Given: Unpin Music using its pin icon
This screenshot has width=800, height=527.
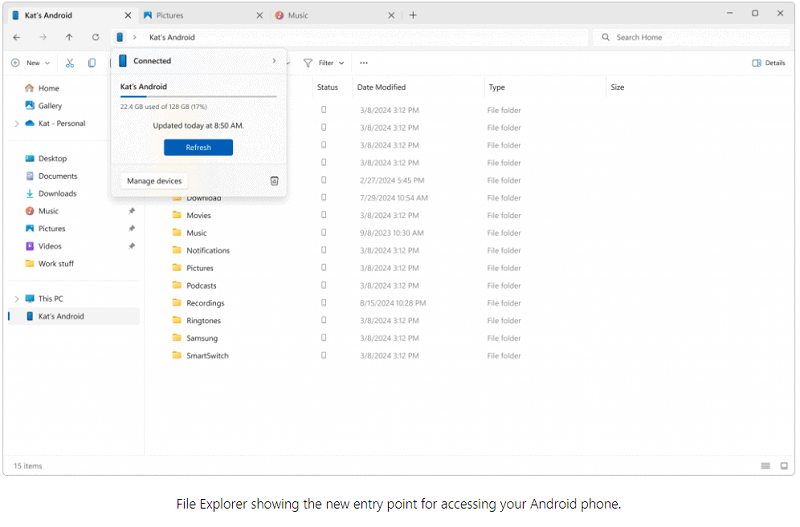Looking at the screenshot, I should [x=132, y=211].
